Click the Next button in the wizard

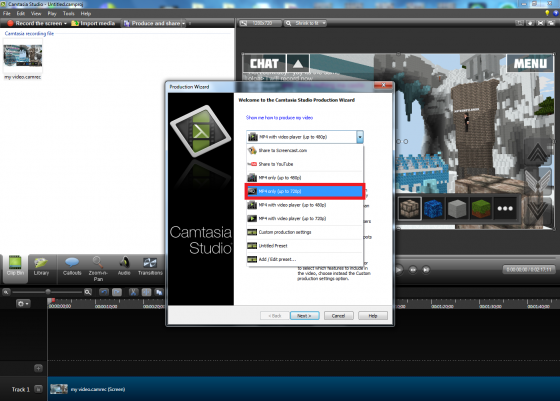click(x=304, y=316)
